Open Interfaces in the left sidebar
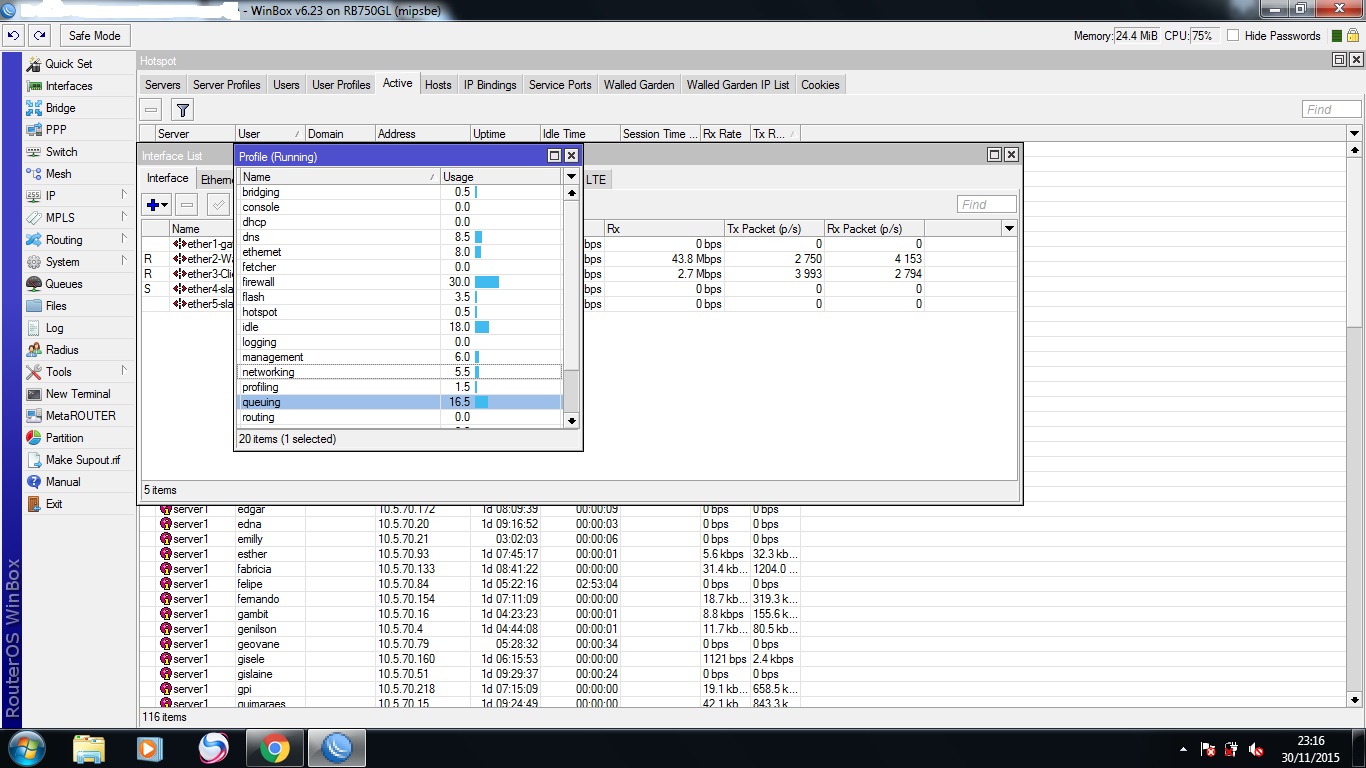The height and width of the screenshot is (768, 1366). [68, 86]
